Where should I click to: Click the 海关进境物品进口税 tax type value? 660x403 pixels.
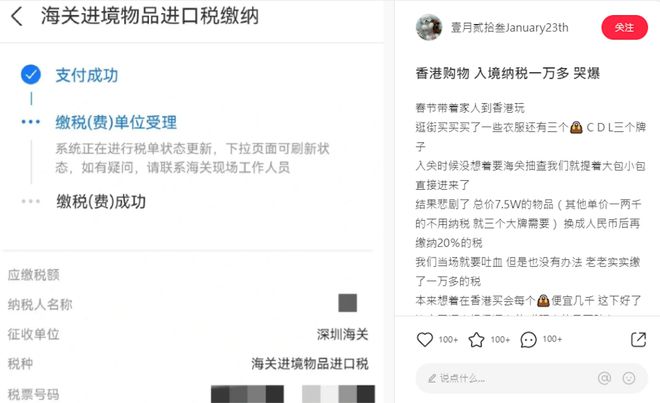pyautogui.click(x=310, y=363)
